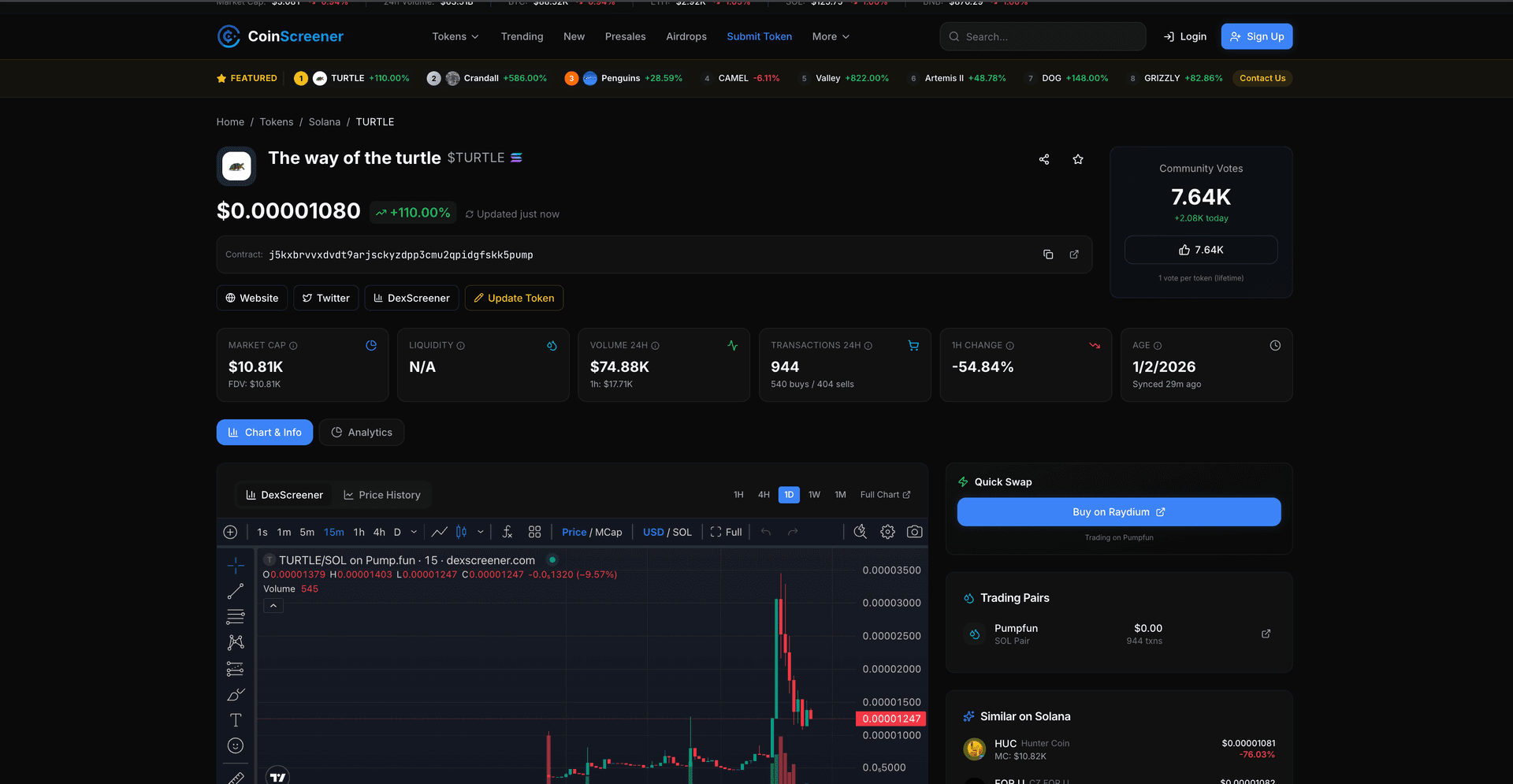The height and width of the screenshot is (784, 1513).
Task: Click the Update Token button
Action: 514,298
